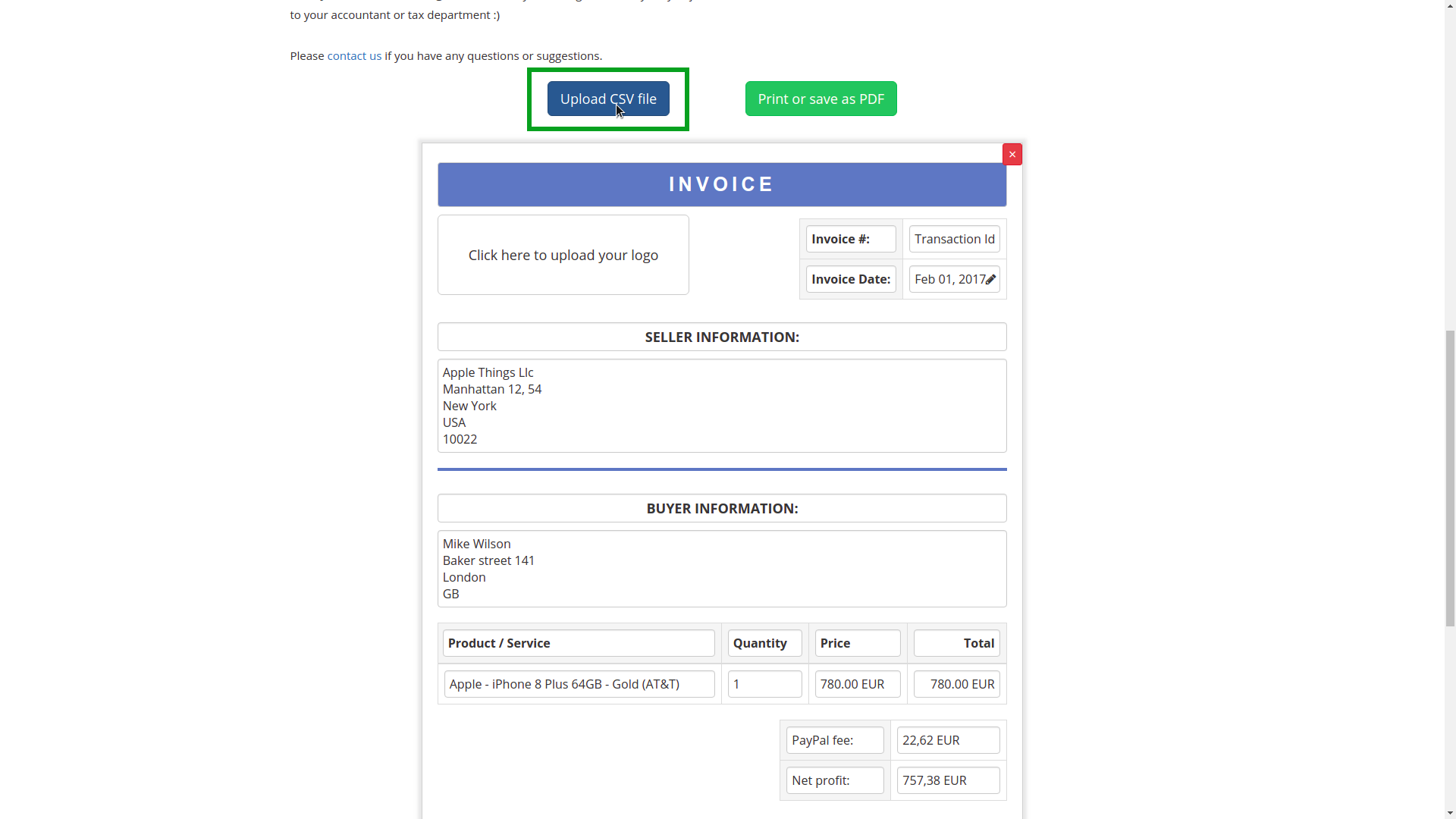The image size is (1456, 819).
Task: Click the Product / Service column header
Action: [578, 643]
